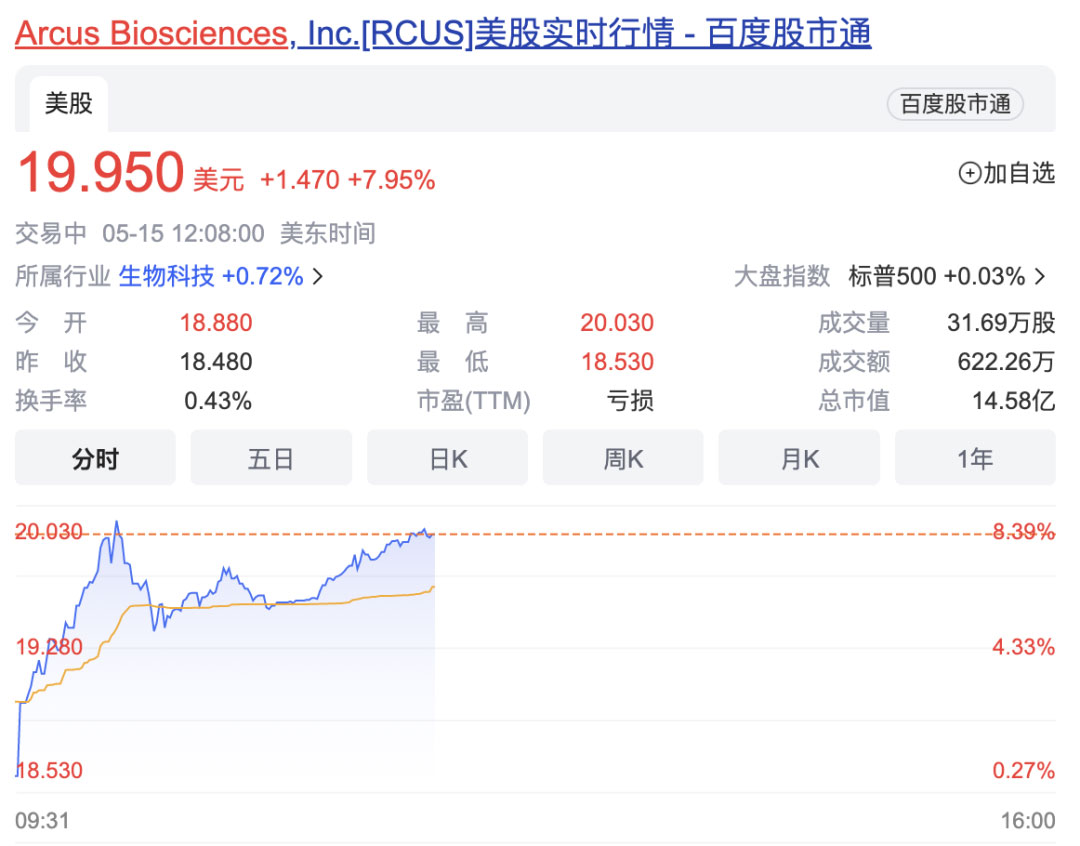Screen dimensions: 1080x846
Task: Switch to the 日K chart
Action: click(x=447, y=458)
